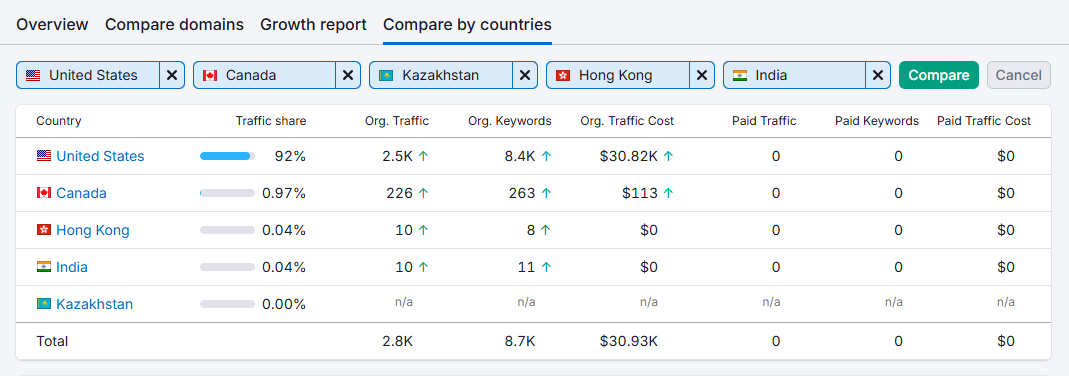Click the Country column header
This screenshot has height=376, width=1069.
tap(59, 121)
